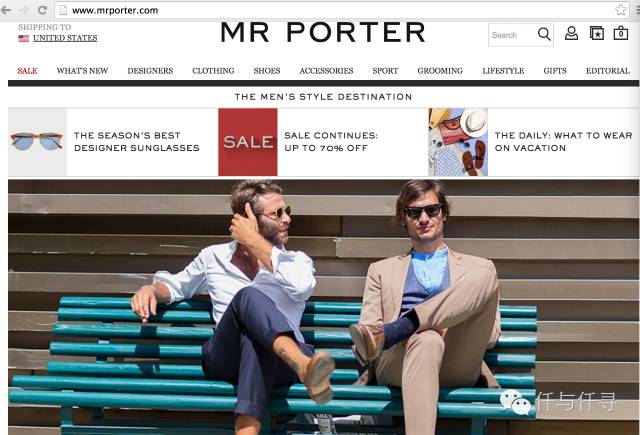The width and height of the screenshot is (640, 435).
Task: Open season's best designer sunglasses link
Action: click(137, 142)
